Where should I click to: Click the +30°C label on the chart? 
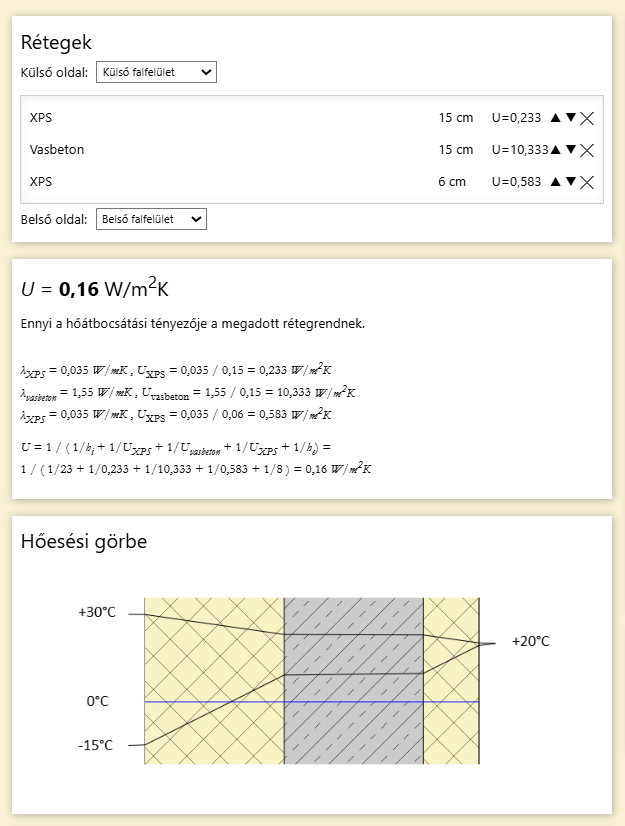(97, 613)
